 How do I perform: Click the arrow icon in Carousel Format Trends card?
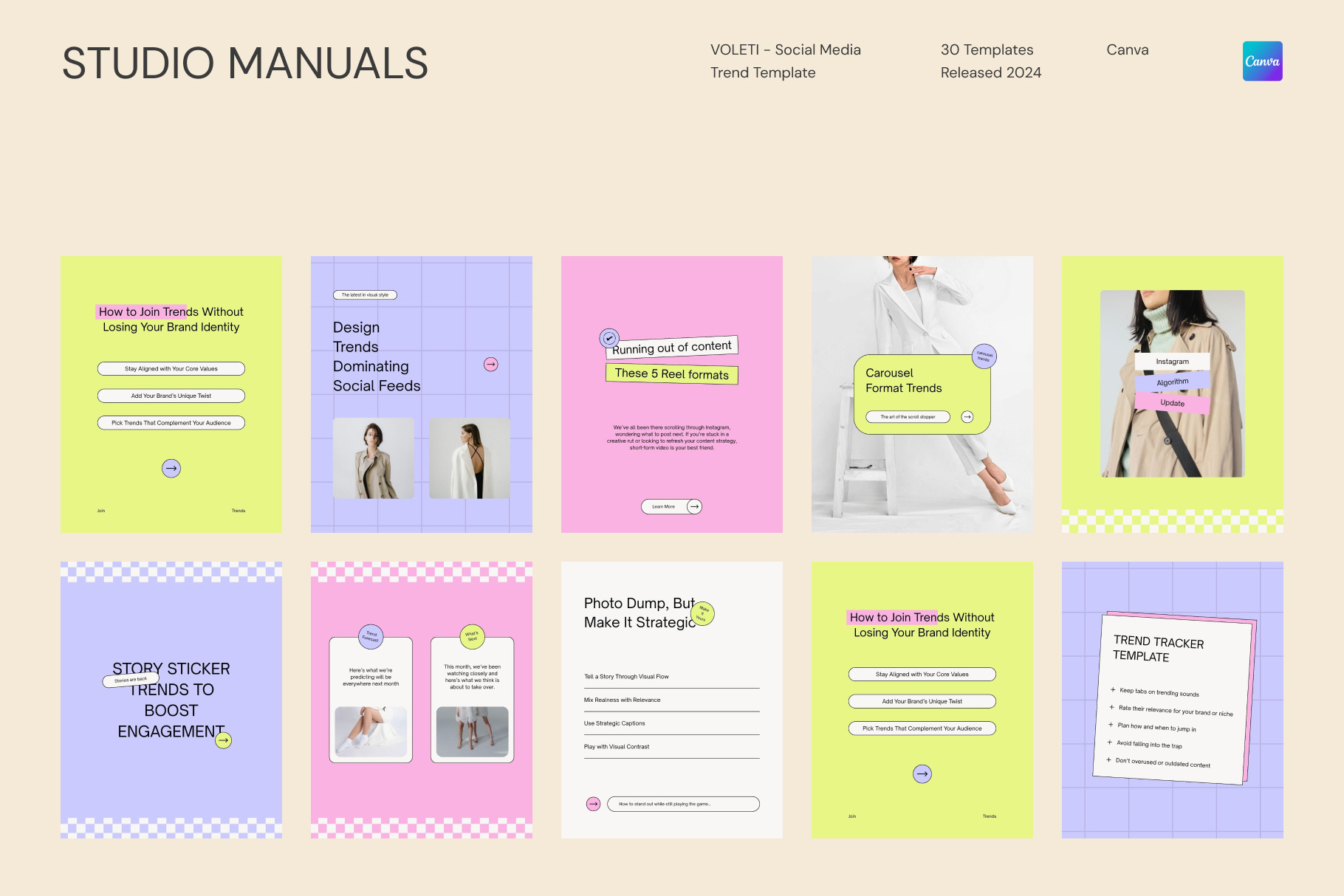967,417
